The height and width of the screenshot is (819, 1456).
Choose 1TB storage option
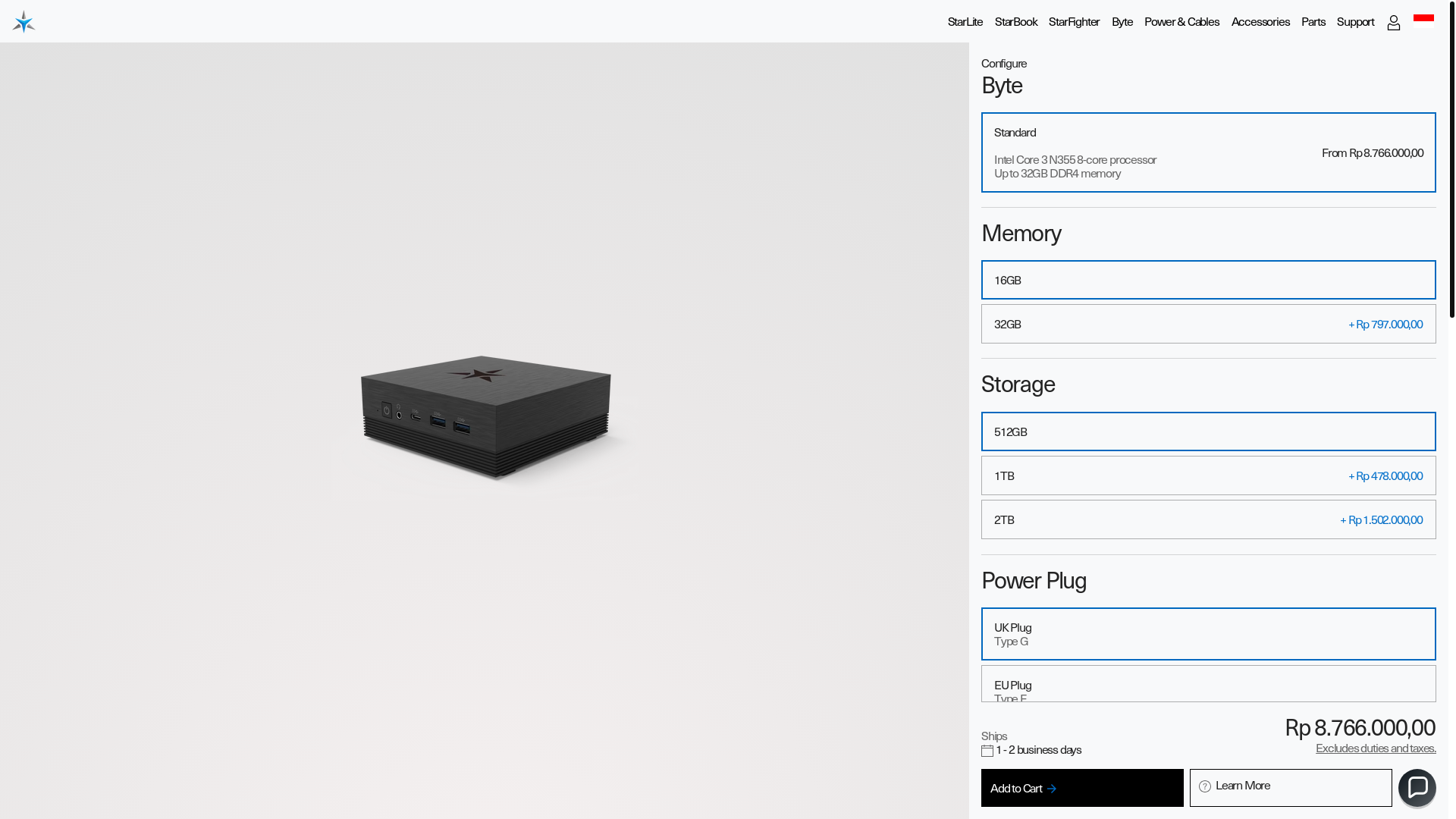pyautogui.click(x=1208, y=475)
